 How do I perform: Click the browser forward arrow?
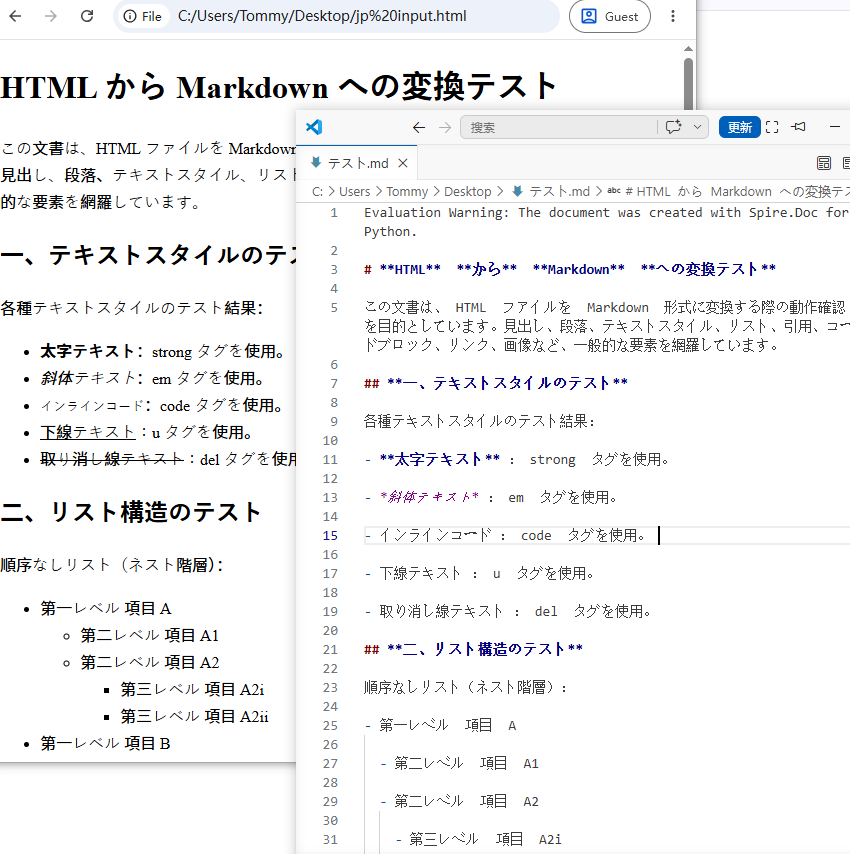51,16
